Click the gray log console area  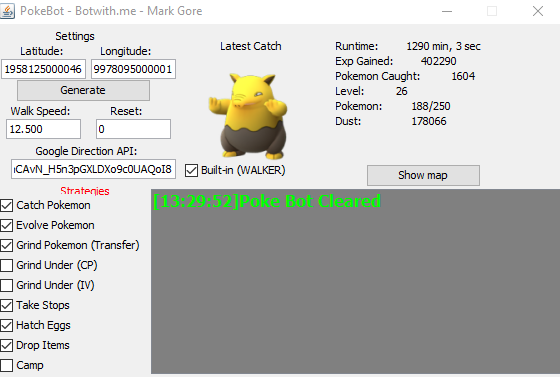pyautogui.click(x=355, y=281)
